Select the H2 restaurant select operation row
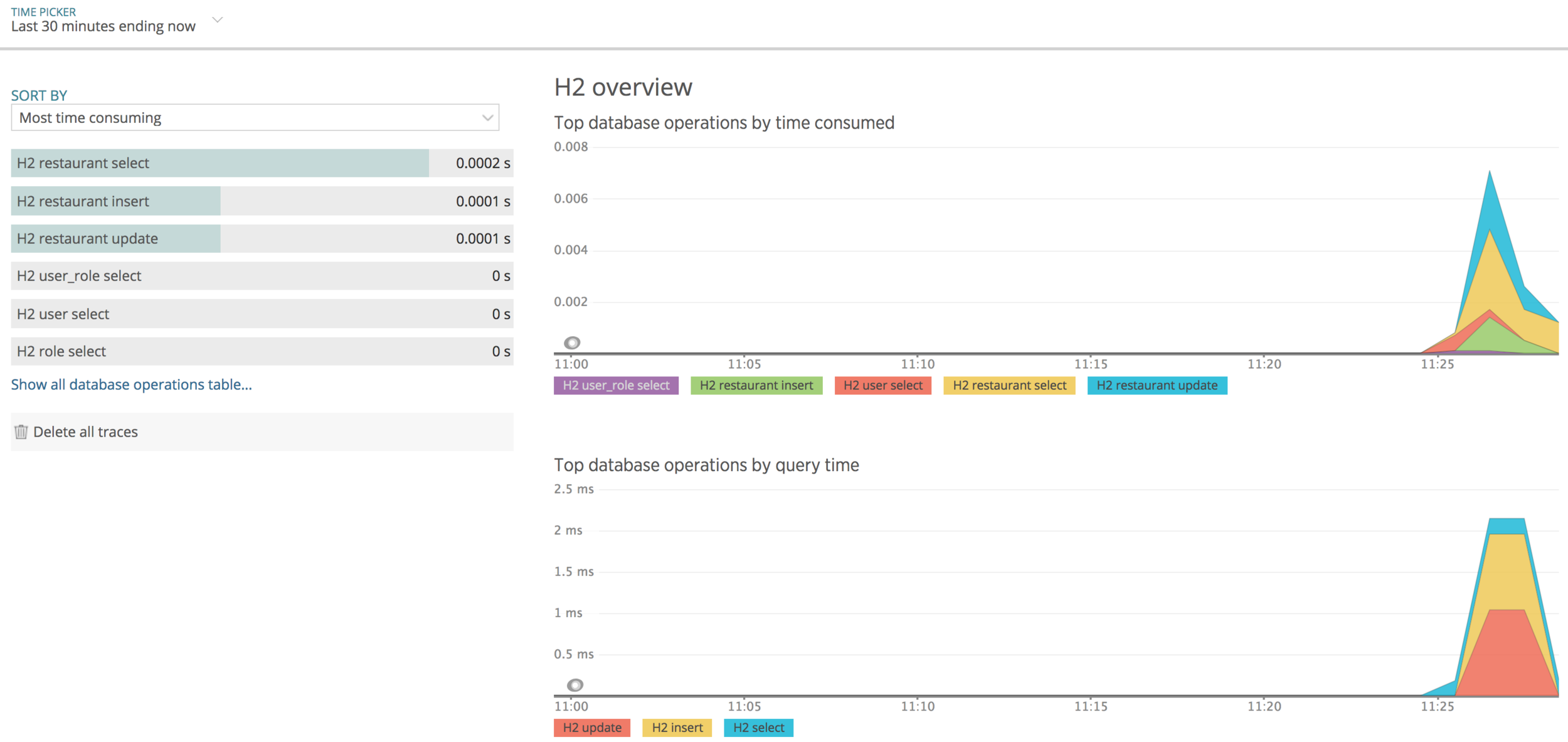1568x742 pixels. click(262, 163)
